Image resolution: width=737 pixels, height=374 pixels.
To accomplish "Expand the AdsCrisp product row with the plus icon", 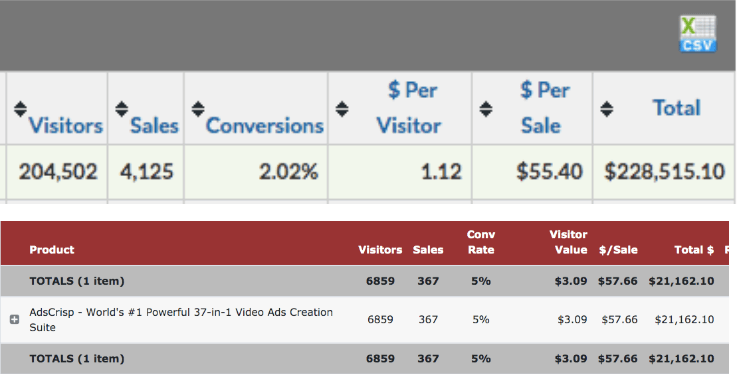I will [15, 319].
